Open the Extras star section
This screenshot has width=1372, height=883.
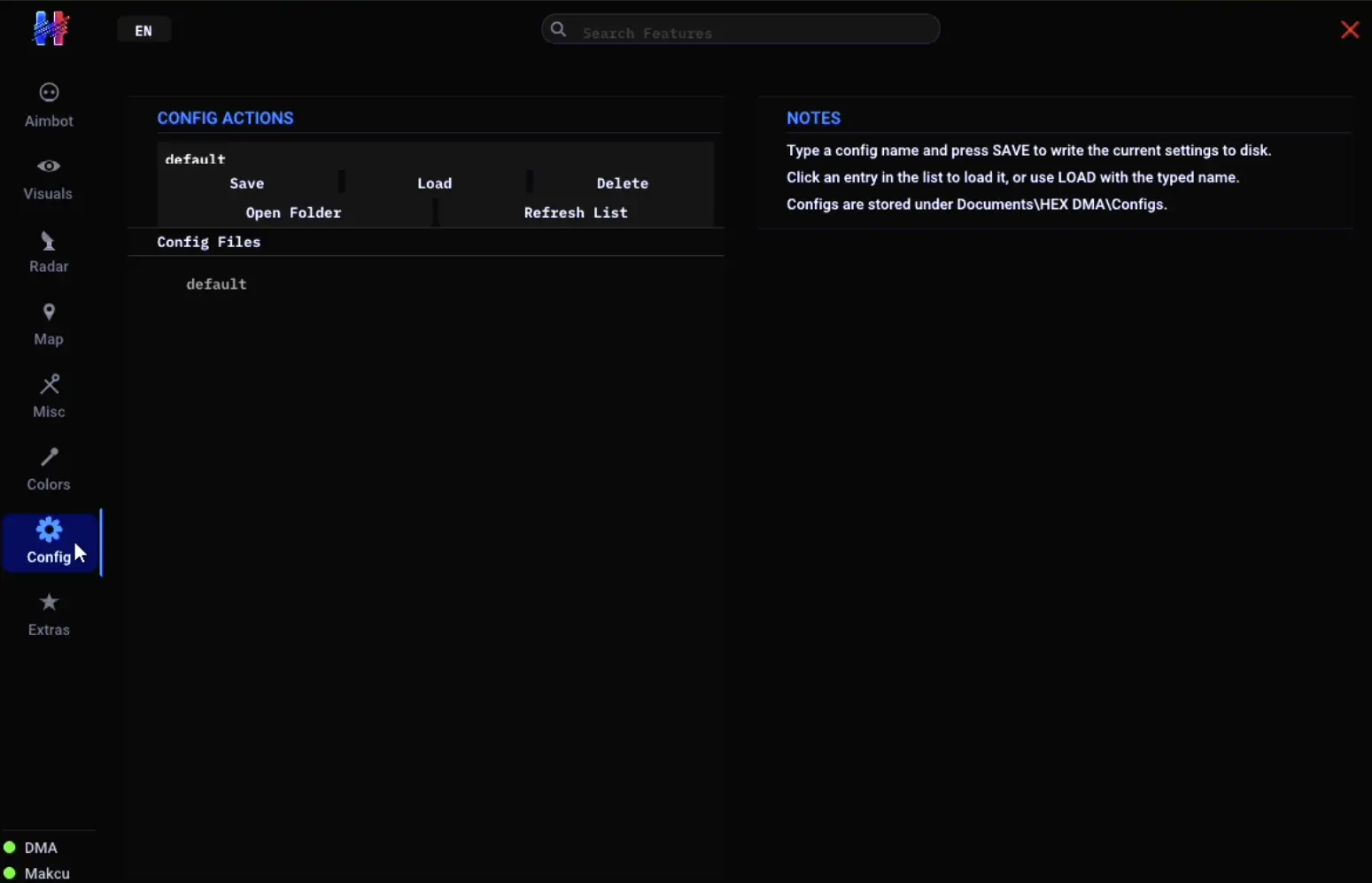tap(49, 615)
